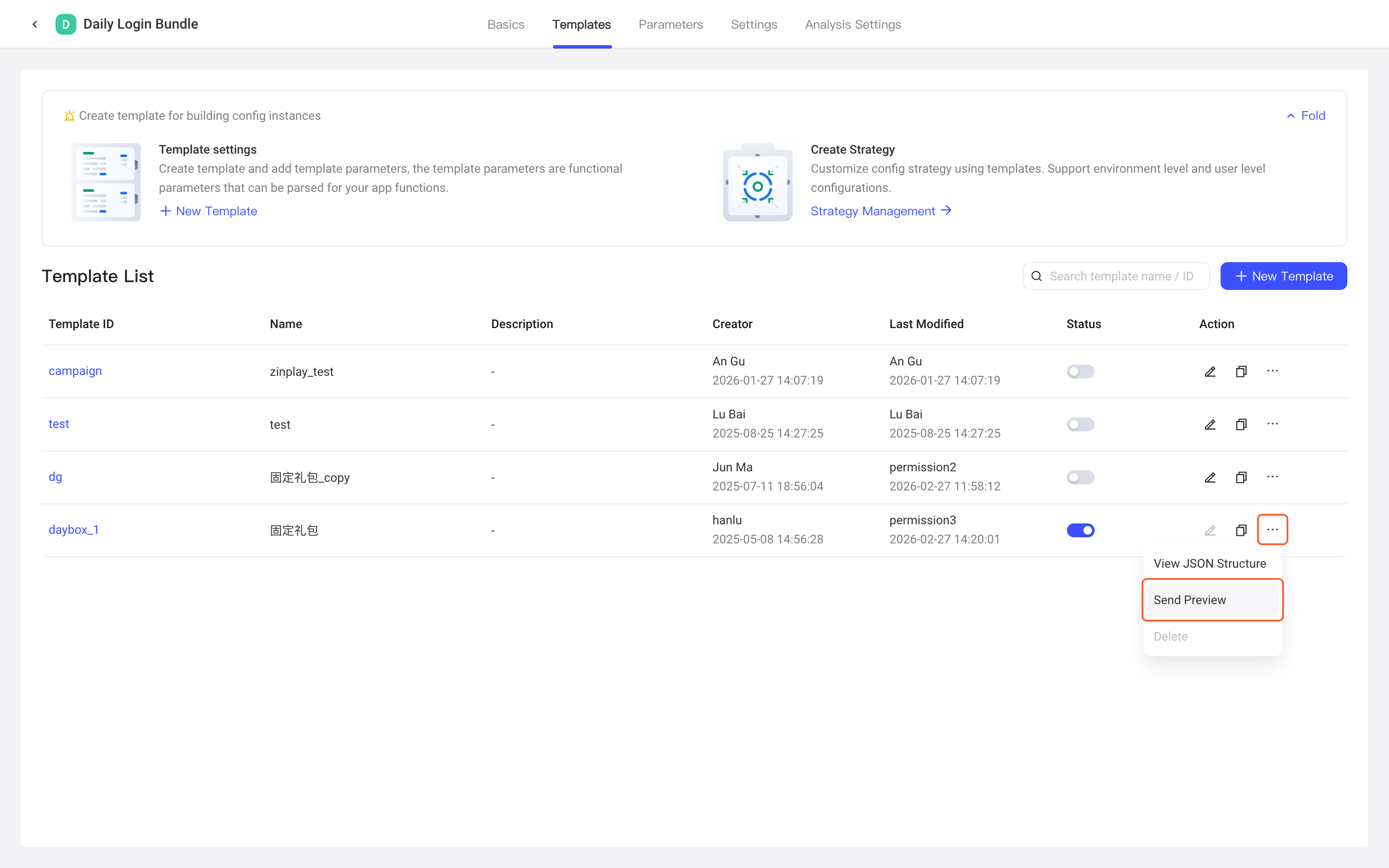Image resolution: width=1389 pixels, height=868 pixels.
Task: Open more actions for dg row
Action: (1273, 477)
